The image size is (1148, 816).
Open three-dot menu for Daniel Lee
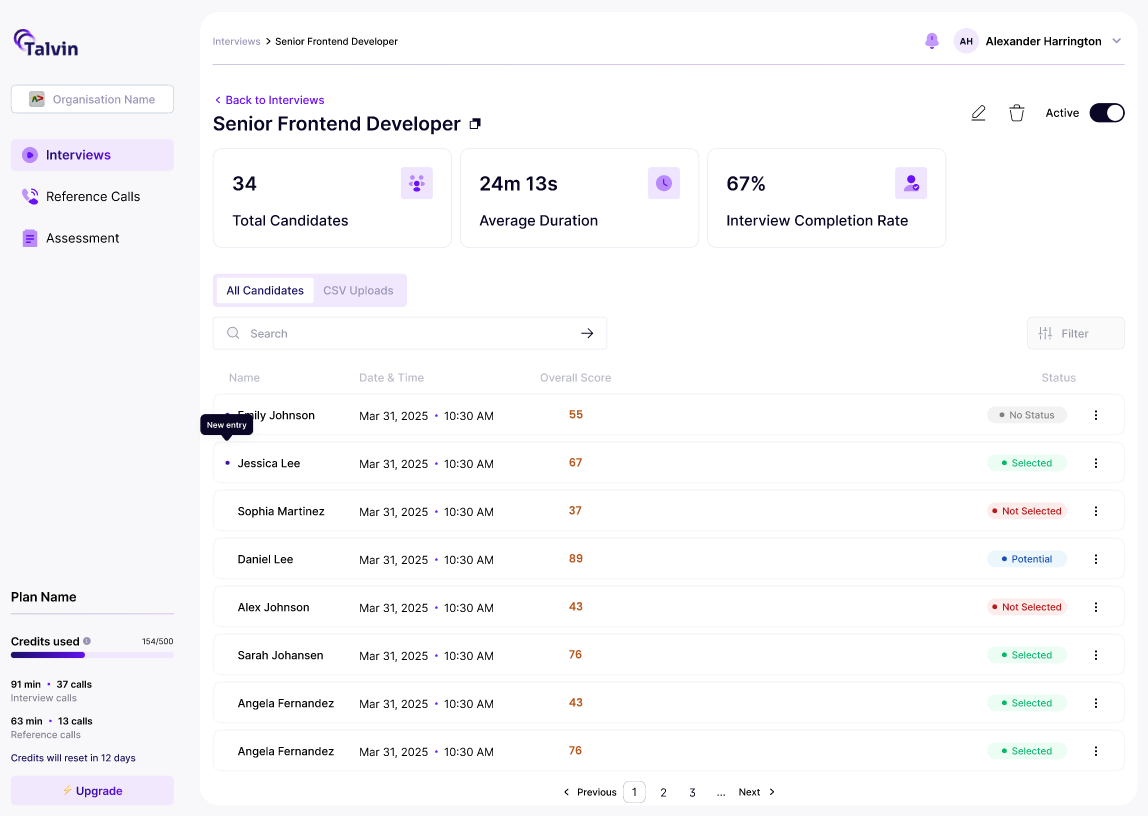tap(1095, 559)
